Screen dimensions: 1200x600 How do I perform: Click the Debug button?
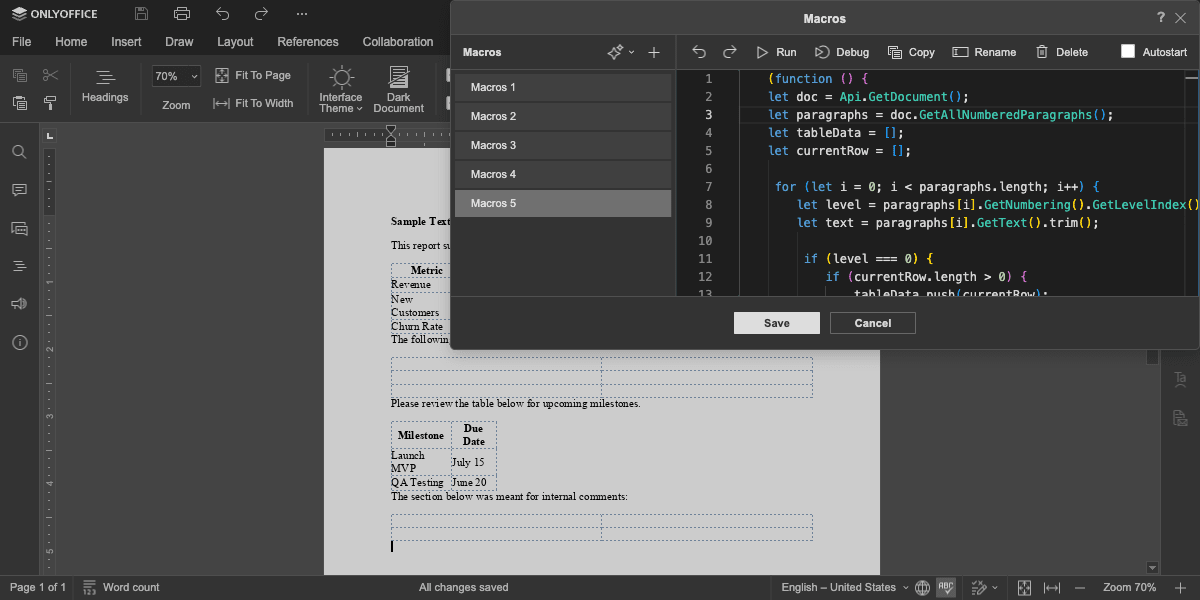tap(842, 52)
